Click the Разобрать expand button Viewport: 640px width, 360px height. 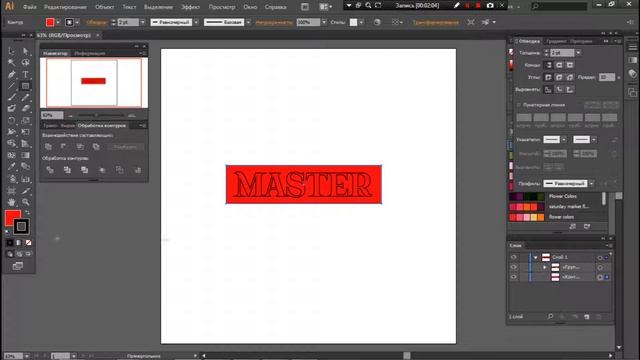point(126,147)
